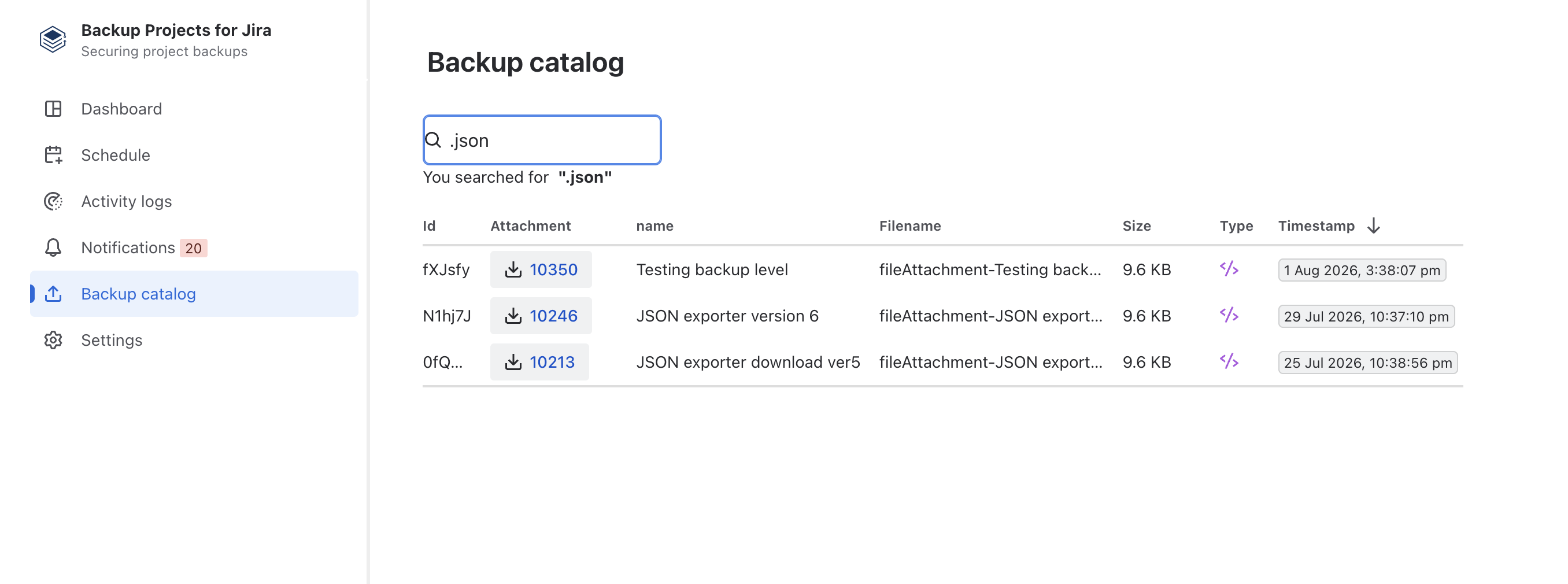Click the download icon beside 10350

(513, 269)
